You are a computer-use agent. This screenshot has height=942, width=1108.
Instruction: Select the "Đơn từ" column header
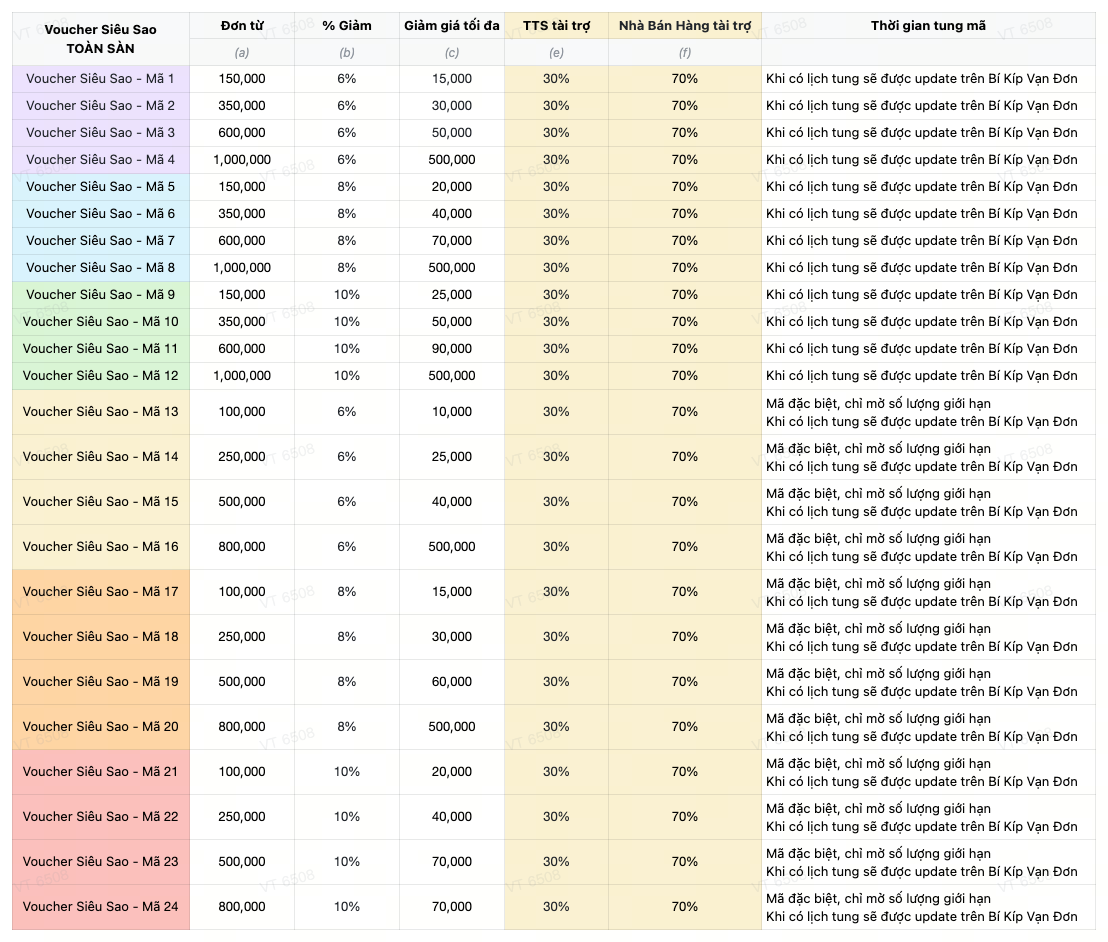tap(242, 26)
